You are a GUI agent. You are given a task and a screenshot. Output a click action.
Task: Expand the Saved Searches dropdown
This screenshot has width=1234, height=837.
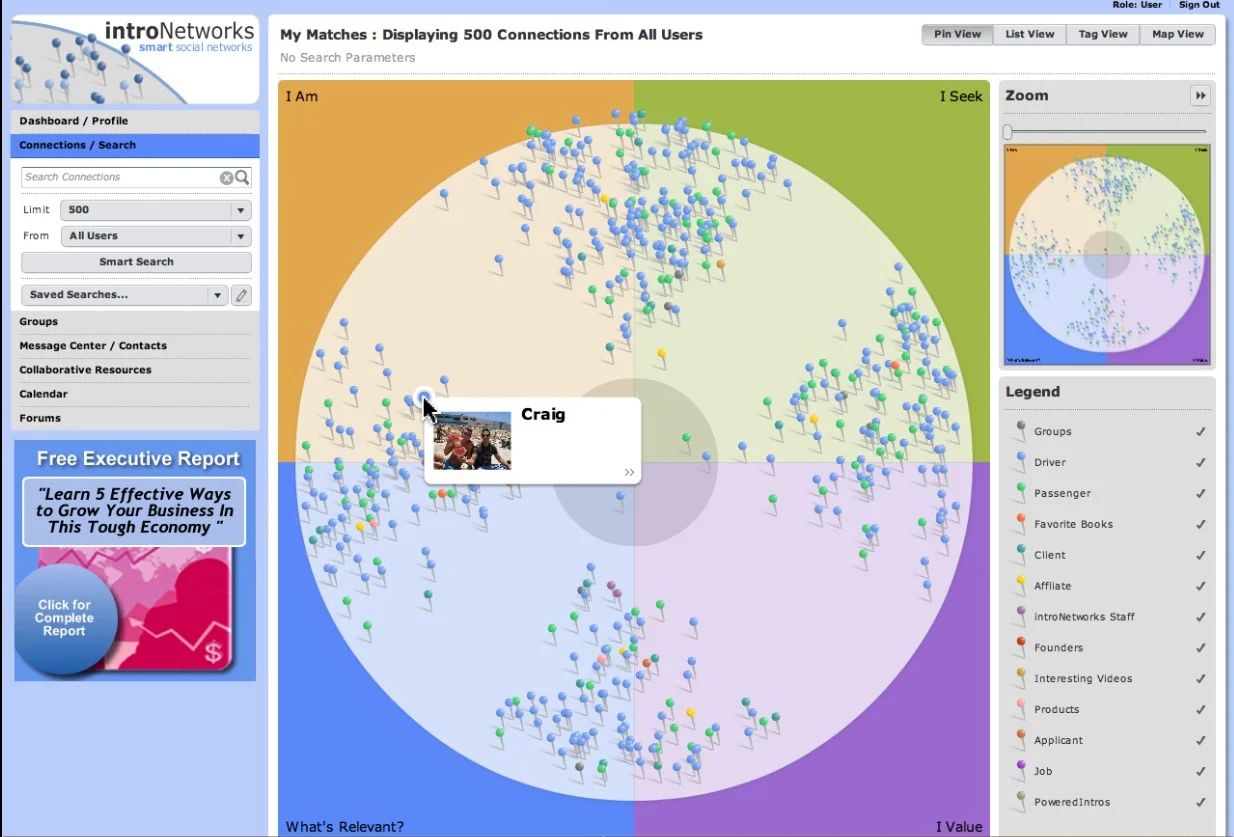[217, 294]
